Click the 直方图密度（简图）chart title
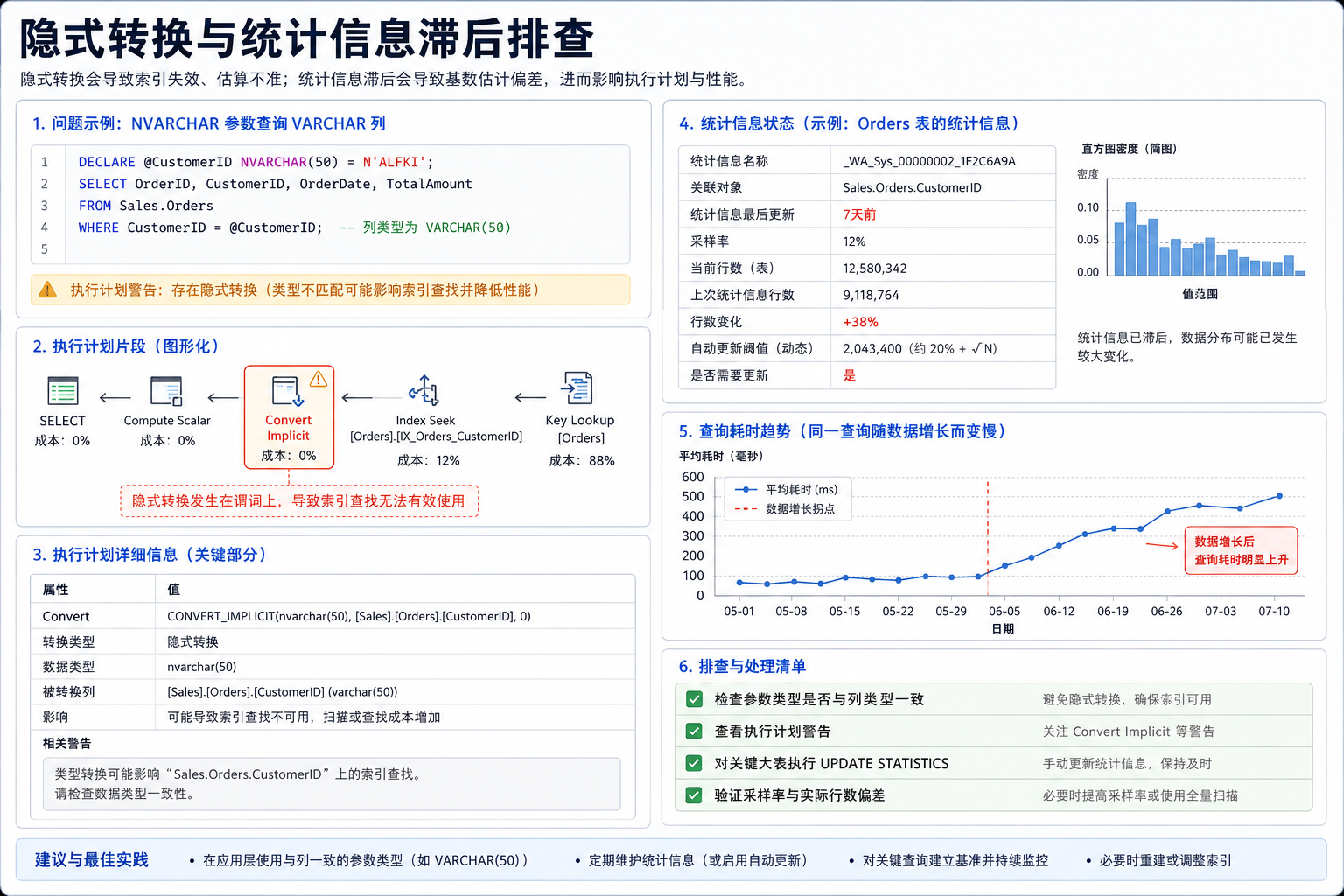This screenshot has height=896, width=1344. point(1129,149)
